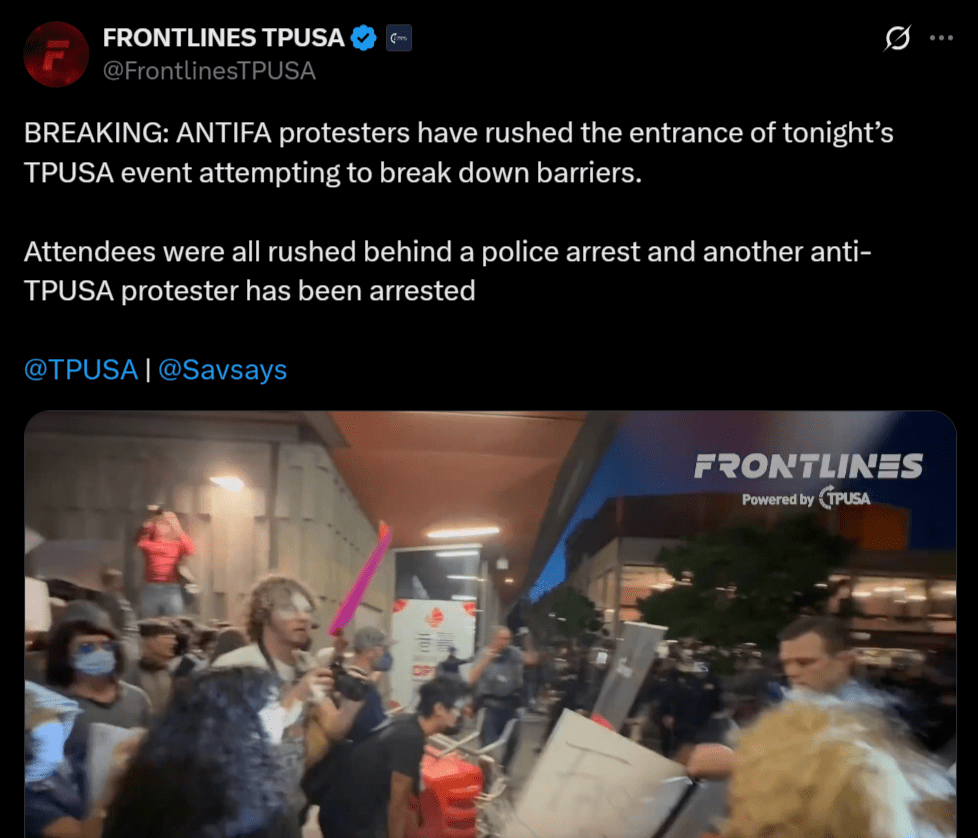Click the pink sign in the video
Viewport: 978px width, 838px height.
361,577
